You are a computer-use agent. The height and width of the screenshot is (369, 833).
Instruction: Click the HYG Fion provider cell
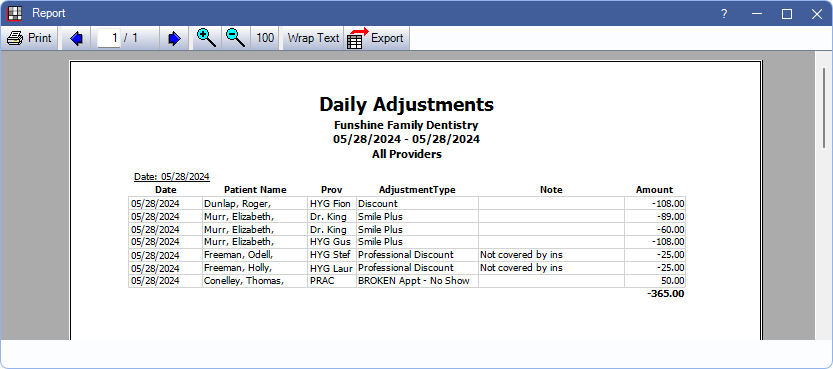click(x=332, y=203)
